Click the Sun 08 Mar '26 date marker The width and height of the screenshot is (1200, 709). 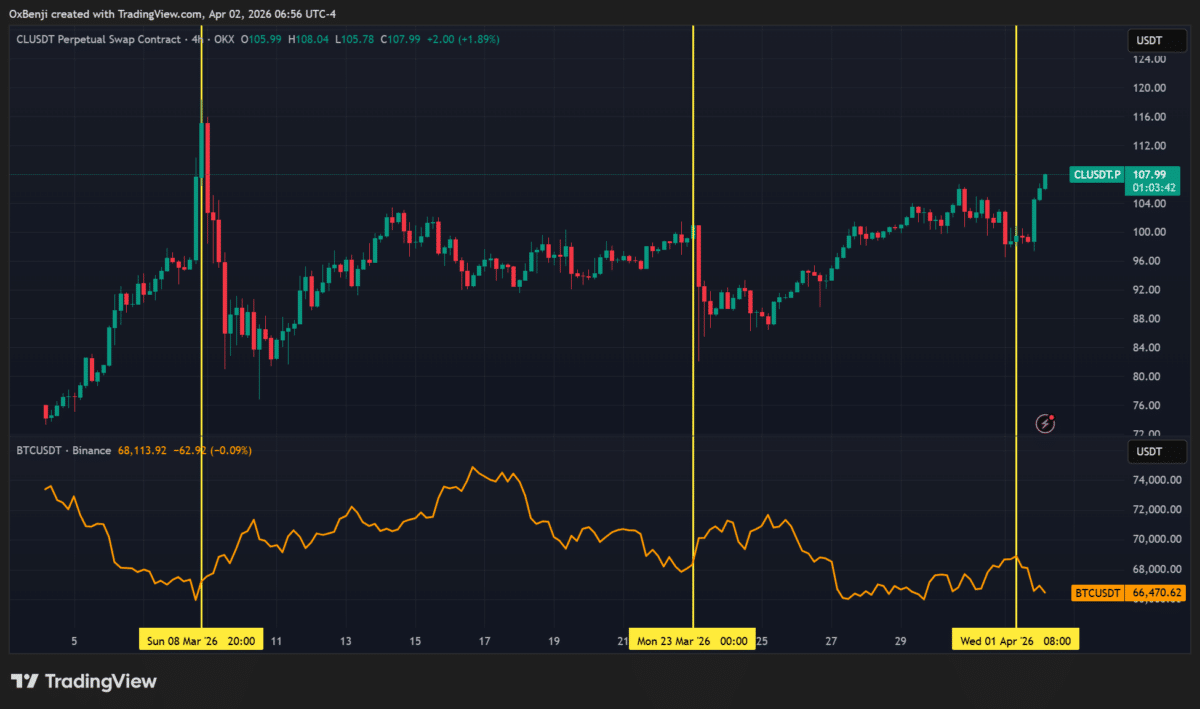coord(201,640)
